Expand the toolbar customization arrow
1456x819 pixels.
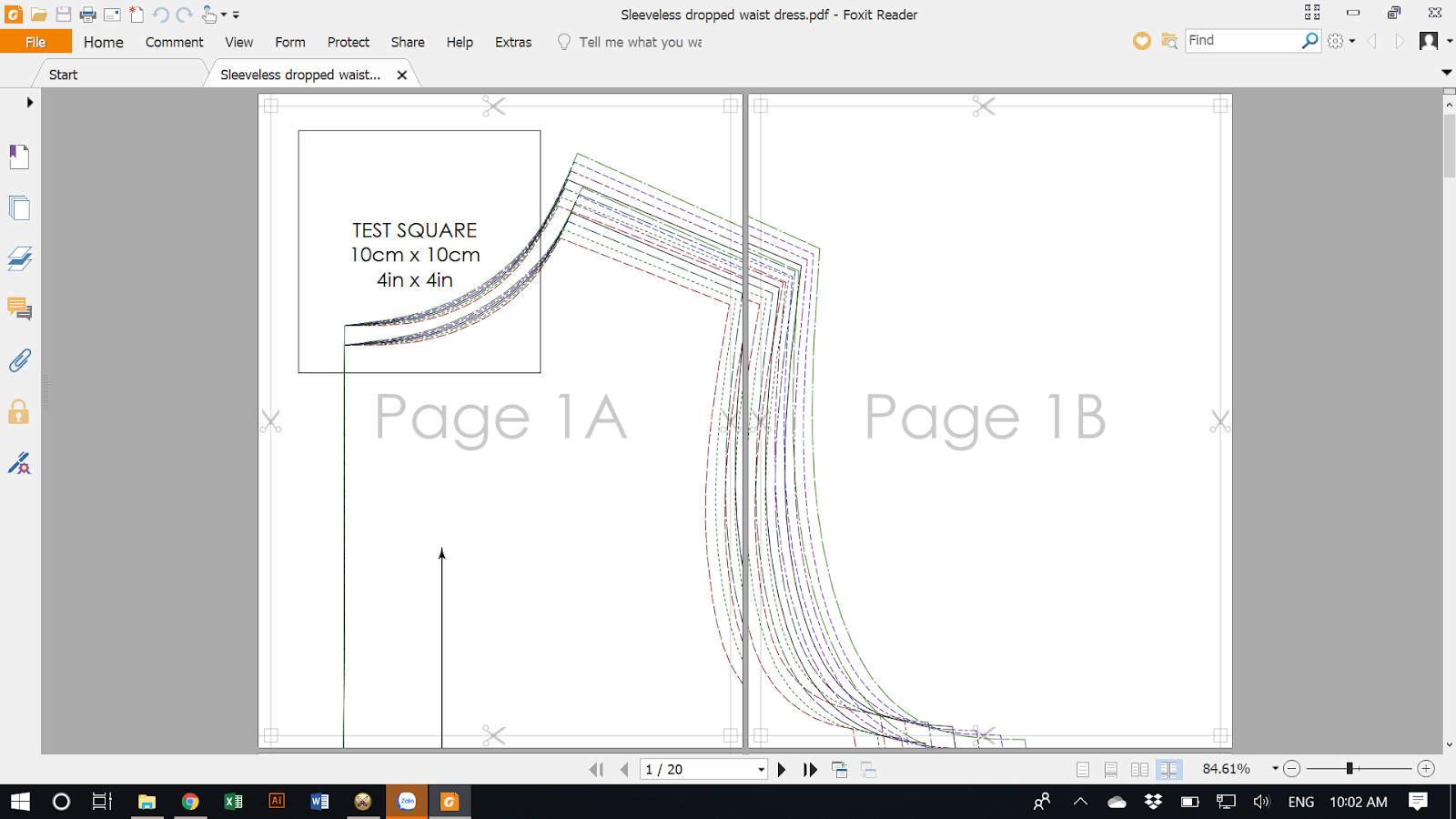[235, 15]
